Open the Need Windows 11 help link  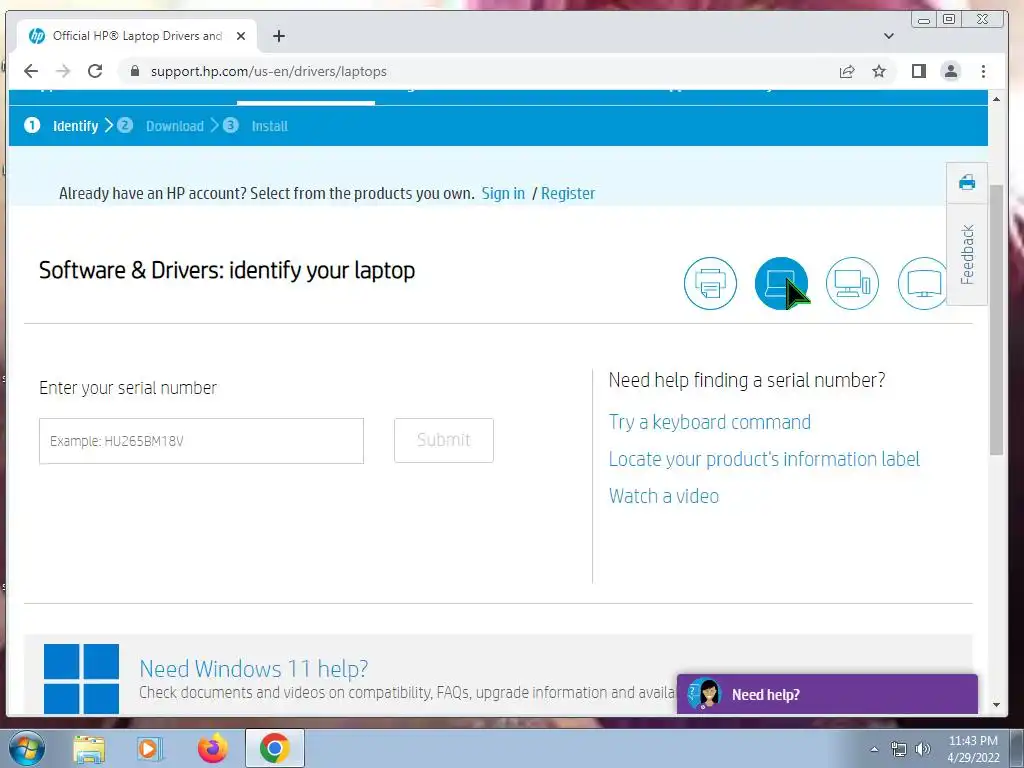(253, 669)
